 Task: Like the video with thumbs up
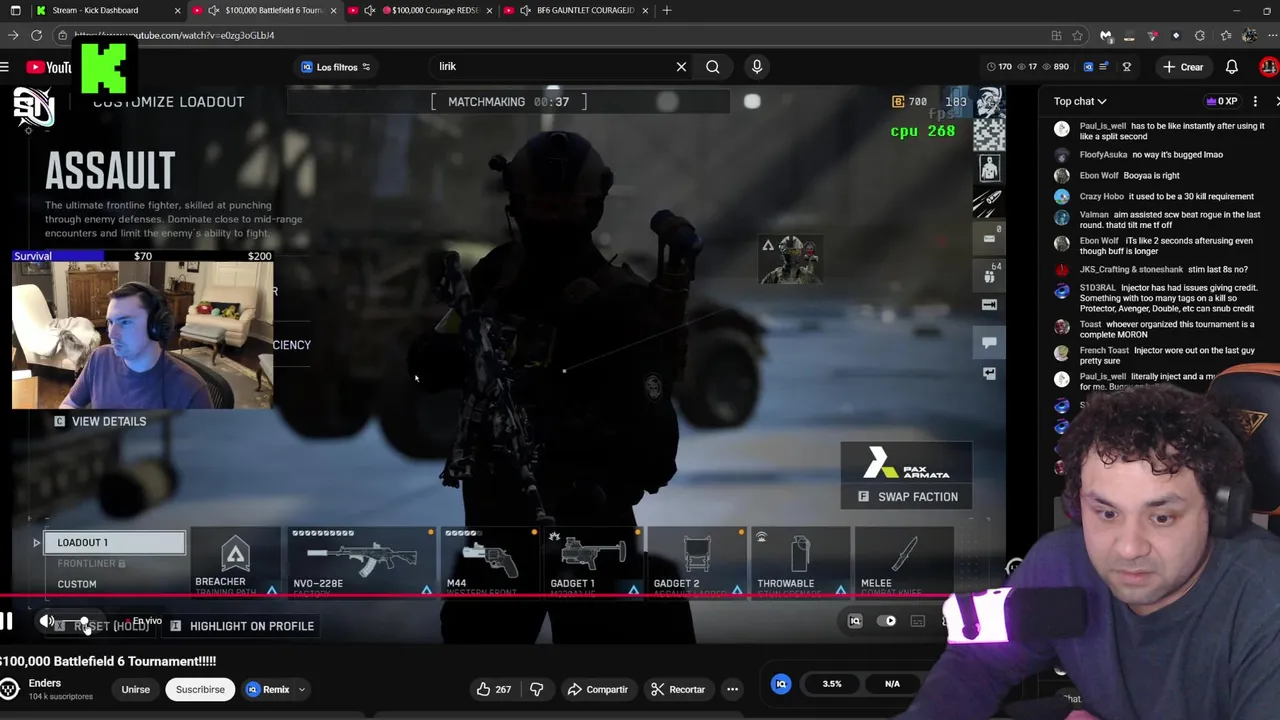(493, 689)
